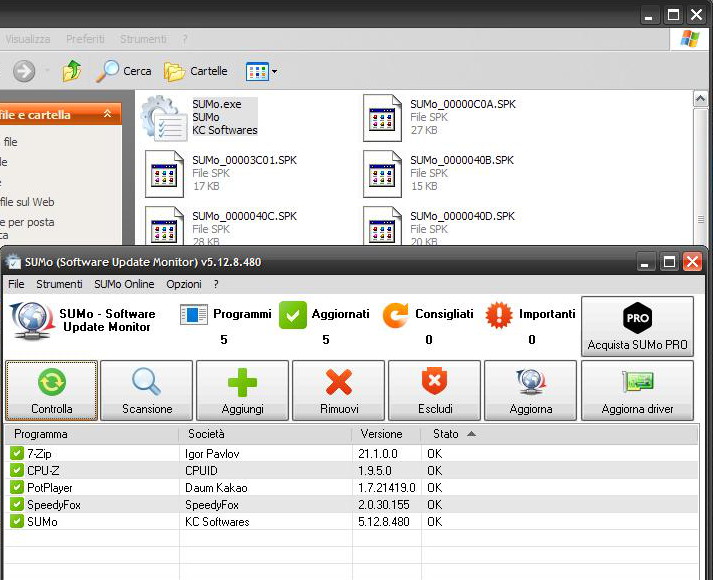Screen dimensions: 713x580
Task: Open SUMo File menu
Action: pos(16,284)
